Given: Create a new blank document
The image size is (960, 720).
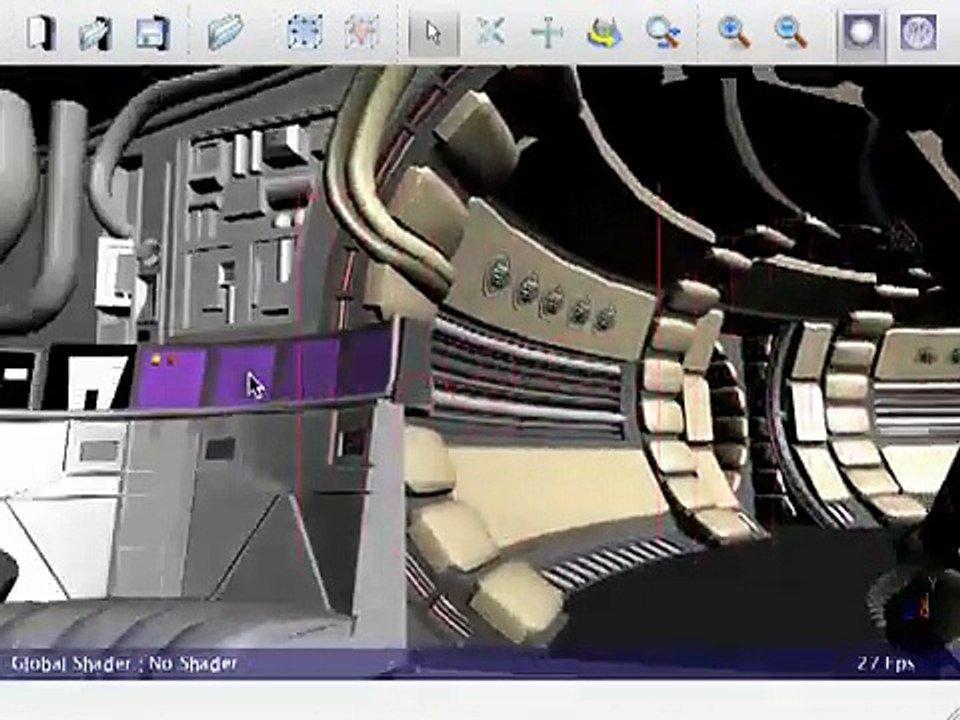Looking at the screenshot, I should point(42,32).
